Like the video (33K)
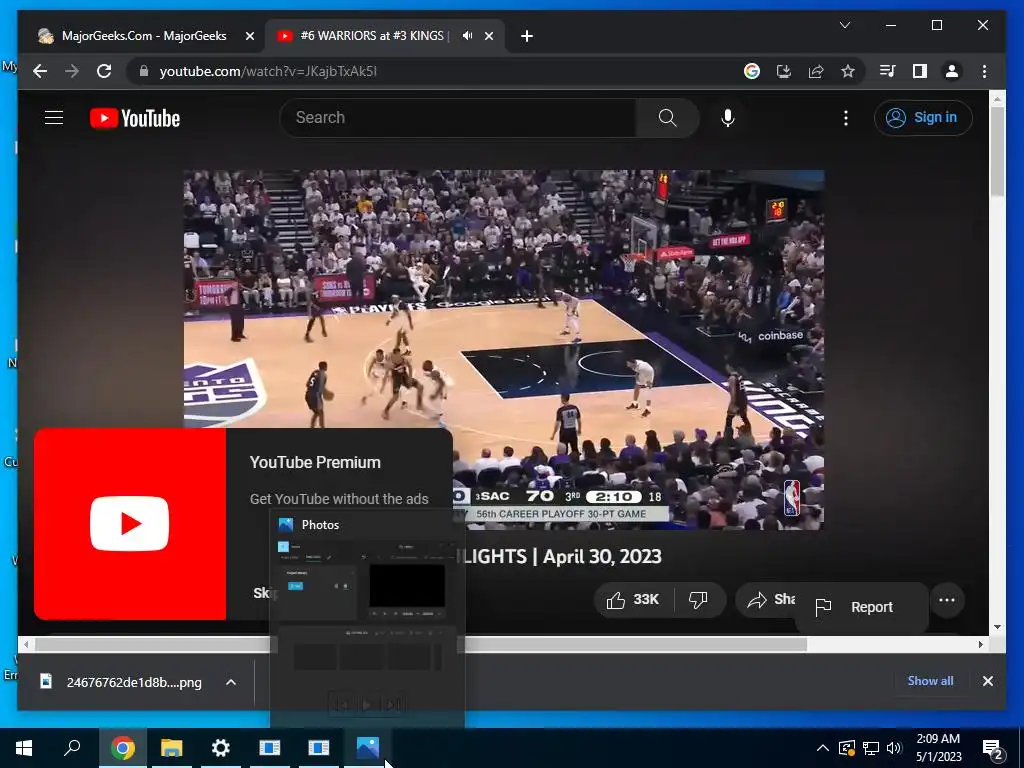The width and height of the screenshot is (1024, 768). 633,600
